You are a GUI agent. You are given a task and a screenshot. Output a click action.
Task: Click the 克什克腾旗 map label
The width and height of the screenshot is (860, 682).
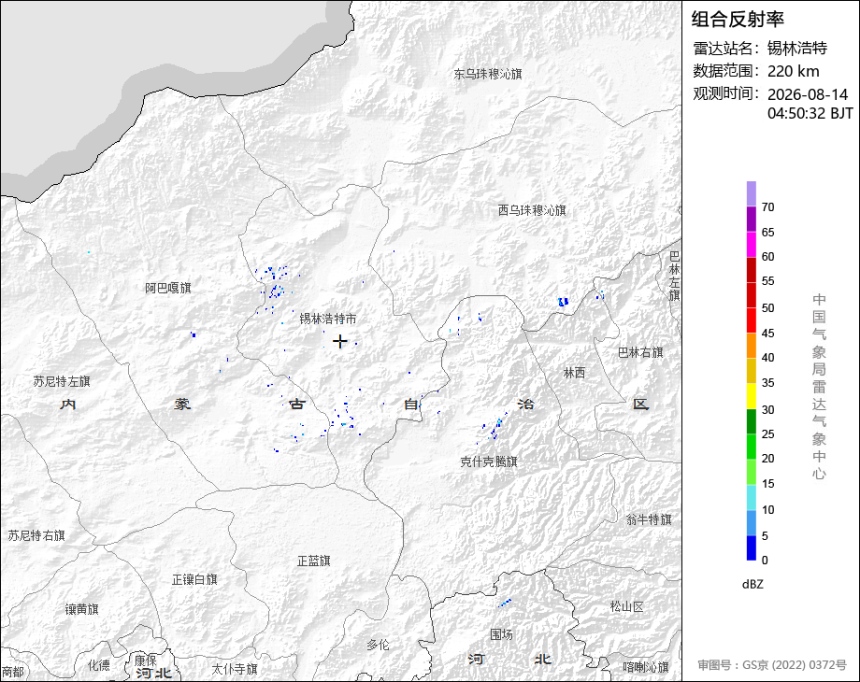[x=488, y=461]
